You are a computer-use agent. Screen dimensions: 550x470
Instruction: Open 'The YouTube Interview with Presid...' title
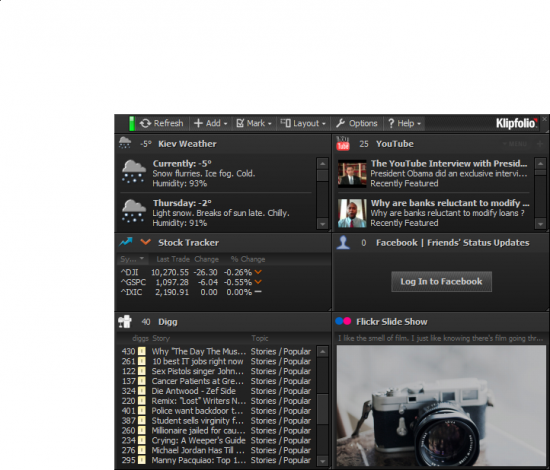pos(449,163)
